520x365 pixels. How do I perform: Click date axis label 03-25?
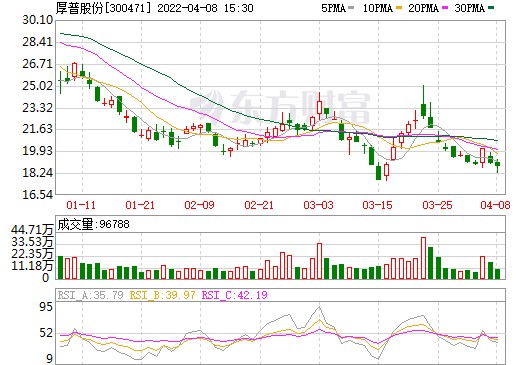point(437,205)
